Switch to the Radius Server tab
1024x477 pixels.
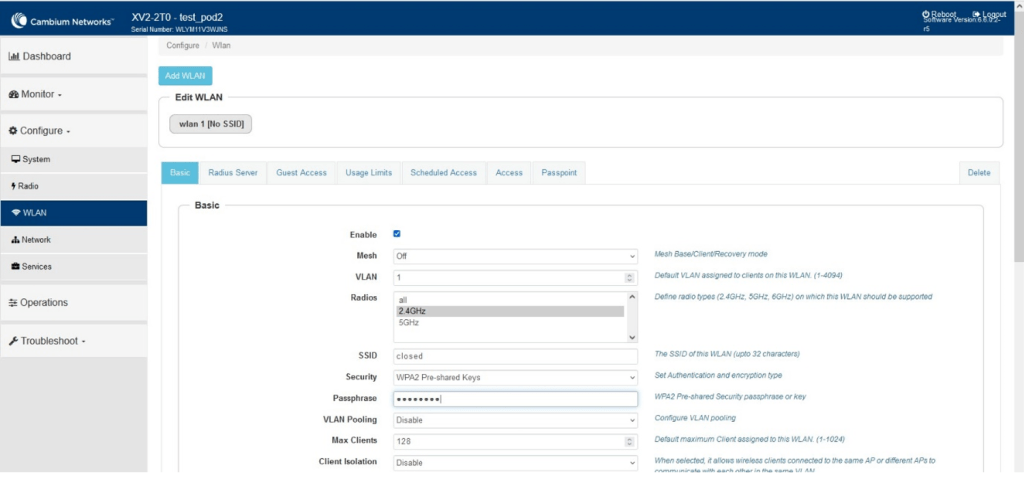point(233,173)
